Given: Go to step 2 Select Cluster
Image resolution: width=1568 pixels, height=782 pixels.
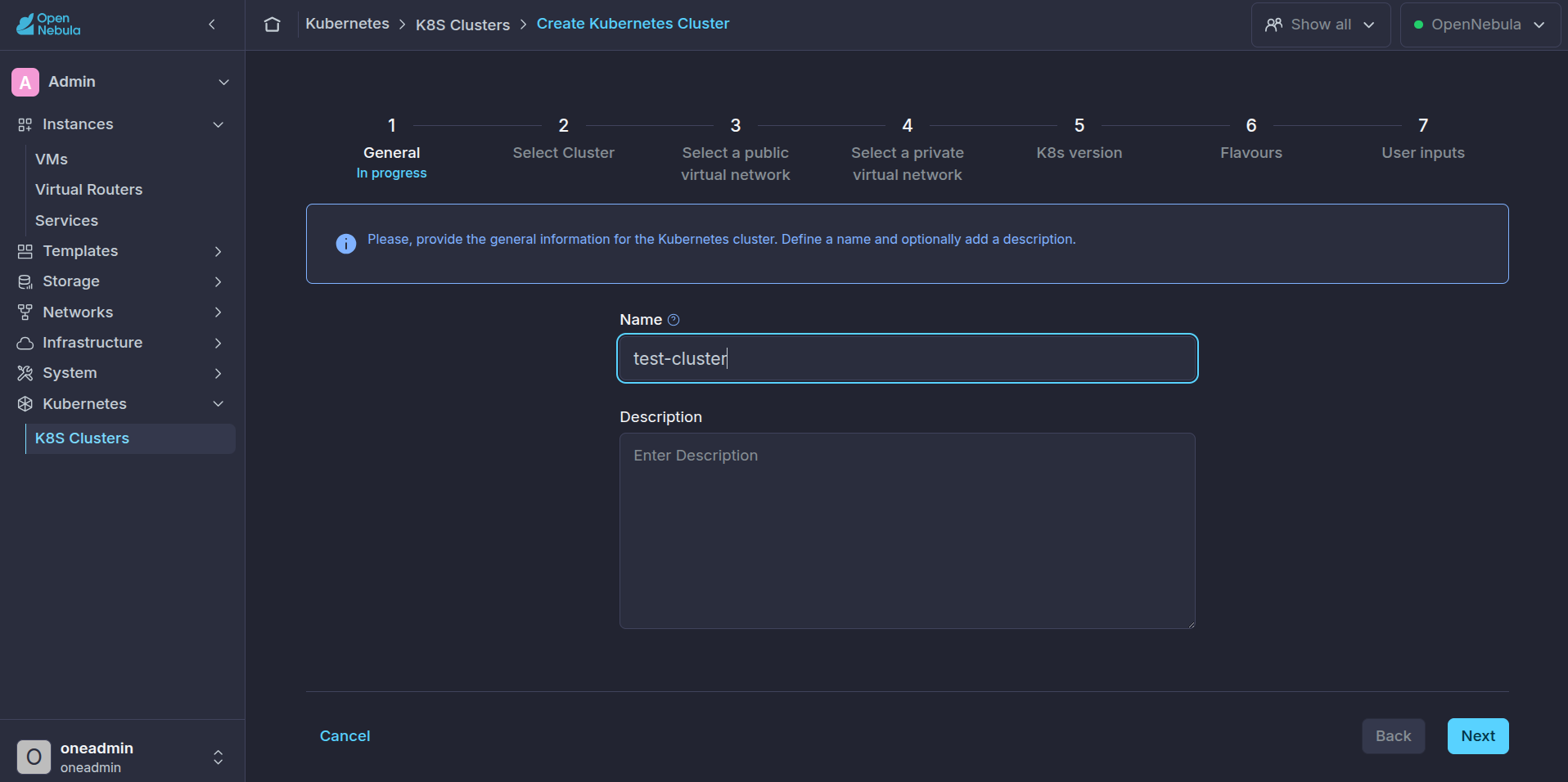Looking at the screenshot, I should pyautogui.click(x=563, y=138).
